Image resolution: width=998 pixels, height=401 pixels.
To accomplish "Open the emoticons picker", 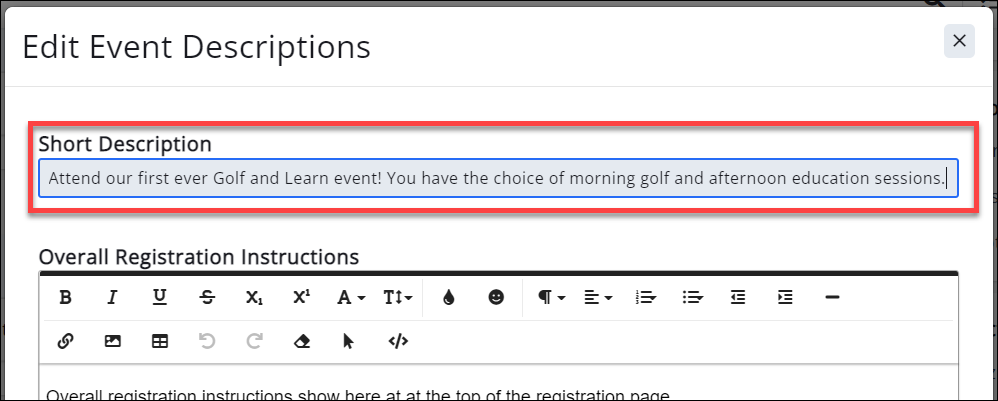I will [x=496, y=297].
